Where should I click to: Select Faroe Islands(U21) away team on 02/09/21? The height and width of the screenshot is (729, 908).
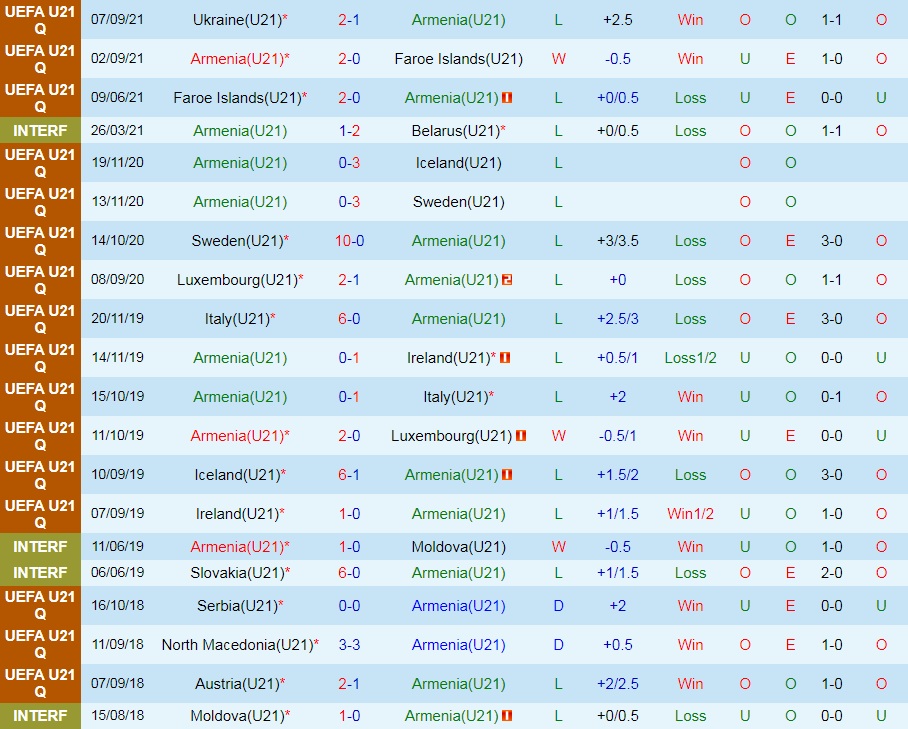[x=459, y=58]
